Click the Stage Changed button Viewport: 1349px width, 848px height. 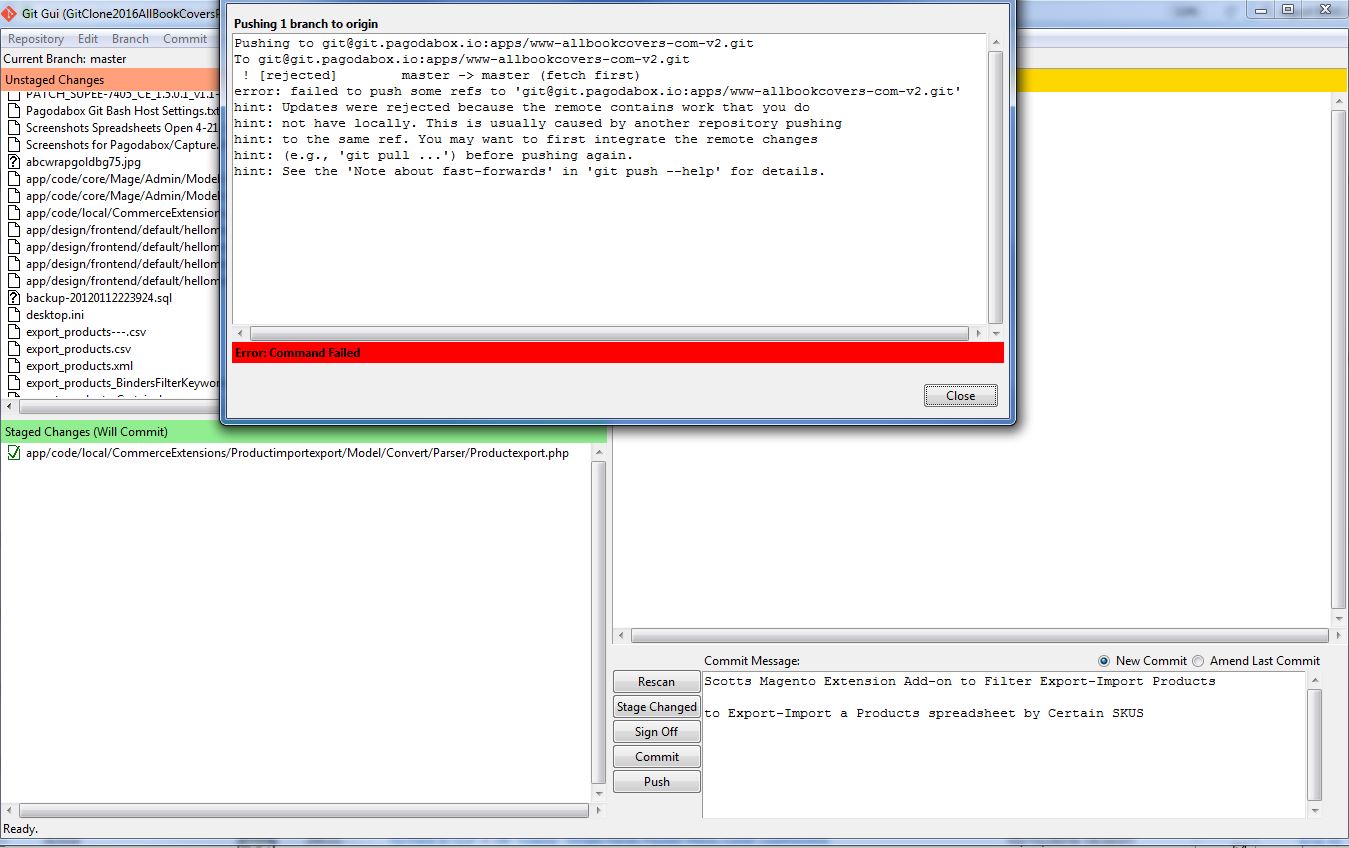[x=656, y=707]
